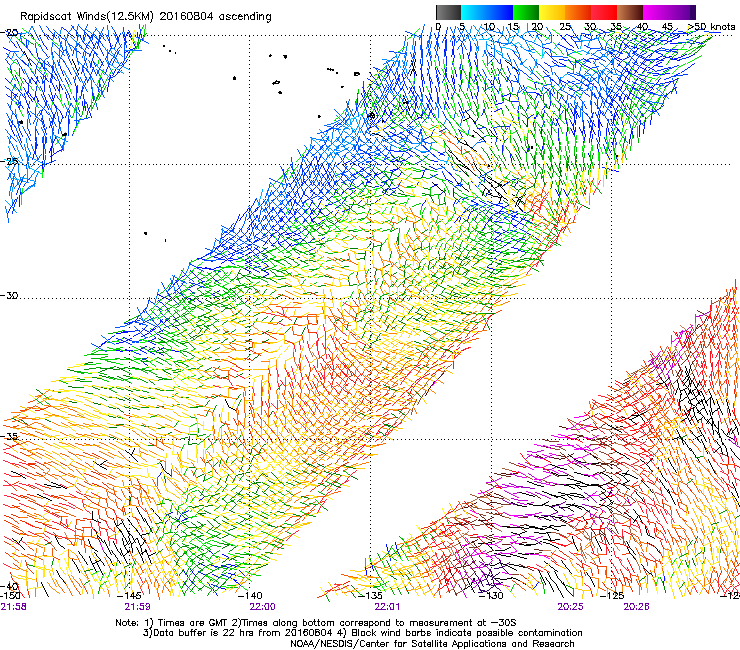Click the 'Note: 1) Times are GMT' footnote line
The width and height of the screenshot is (740, 650).
316,623
